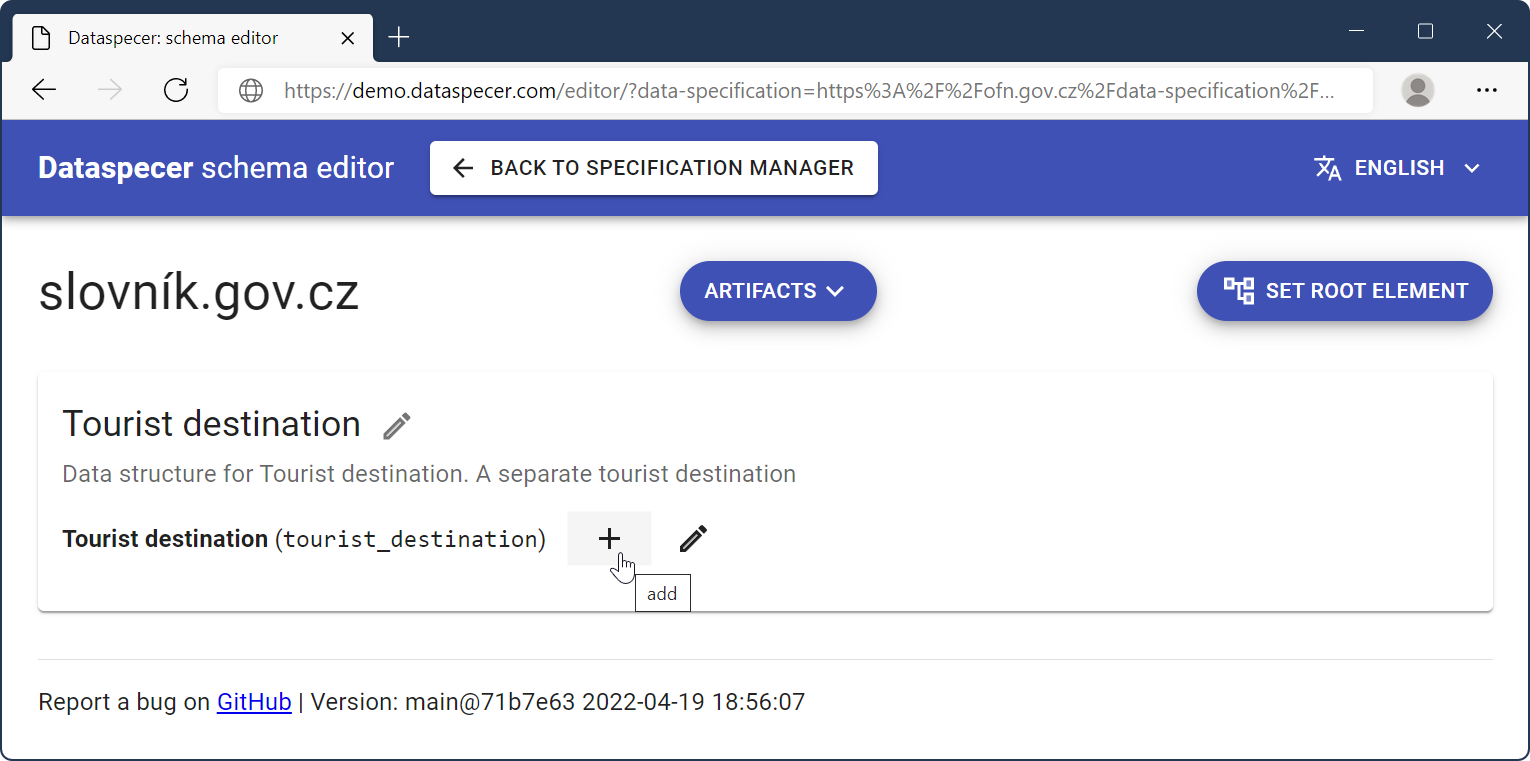The width and height of the screenshot is (1530, 761).
Task: Open the GitHub bug report link
Action: 254,702
